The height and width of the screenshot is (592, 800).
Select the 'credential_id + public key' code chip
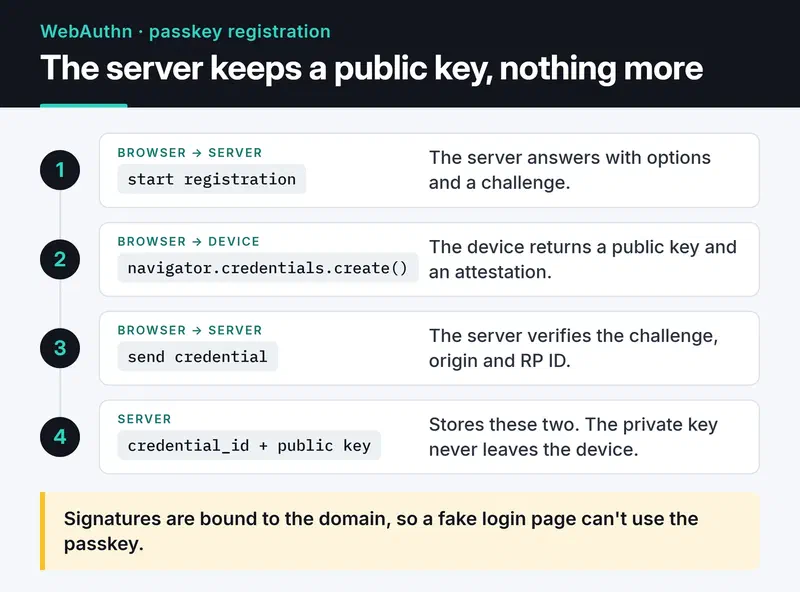(x=249, y=446)
